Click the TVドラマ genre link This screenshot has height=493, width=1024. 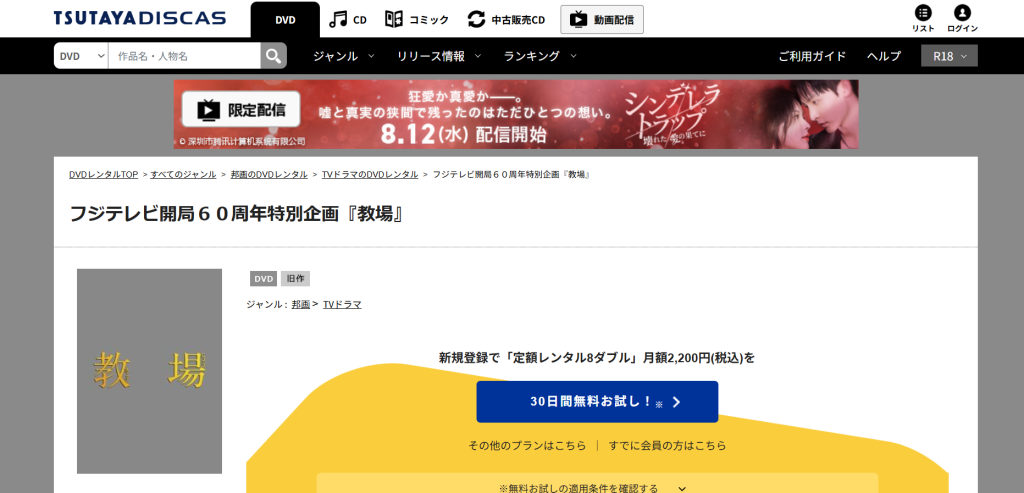(342, 304)
